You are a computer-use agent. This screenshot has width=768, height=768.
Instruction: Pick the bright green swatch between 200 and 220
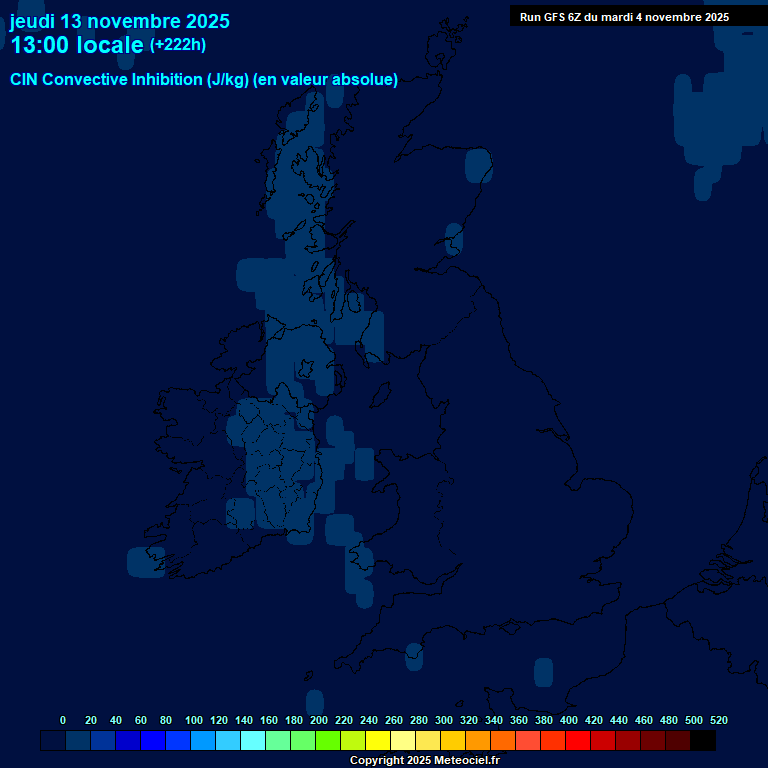point(328,741)
